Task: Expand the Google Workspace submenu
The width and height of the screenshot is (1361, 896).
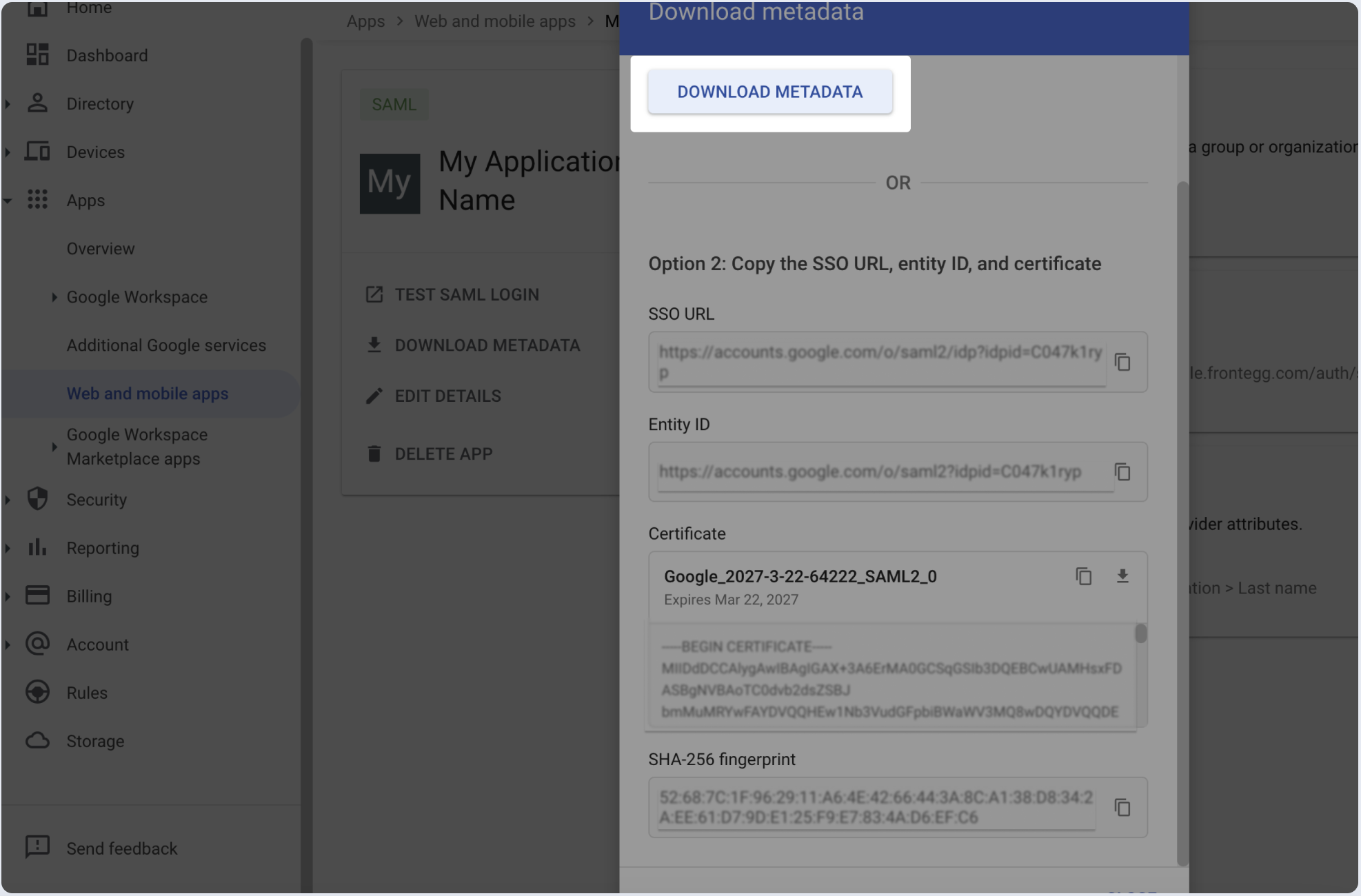Action: 54,297
